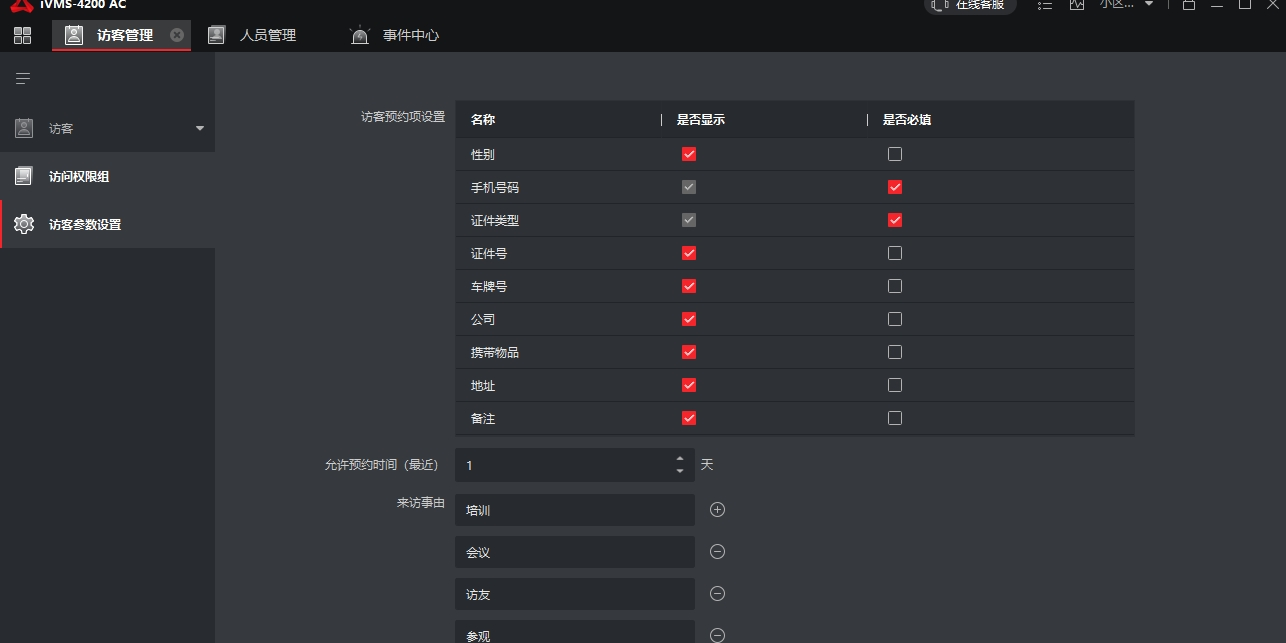Click the 在线客服 button
Viewport: 1286px width, 643px height.
pos(969,5)
